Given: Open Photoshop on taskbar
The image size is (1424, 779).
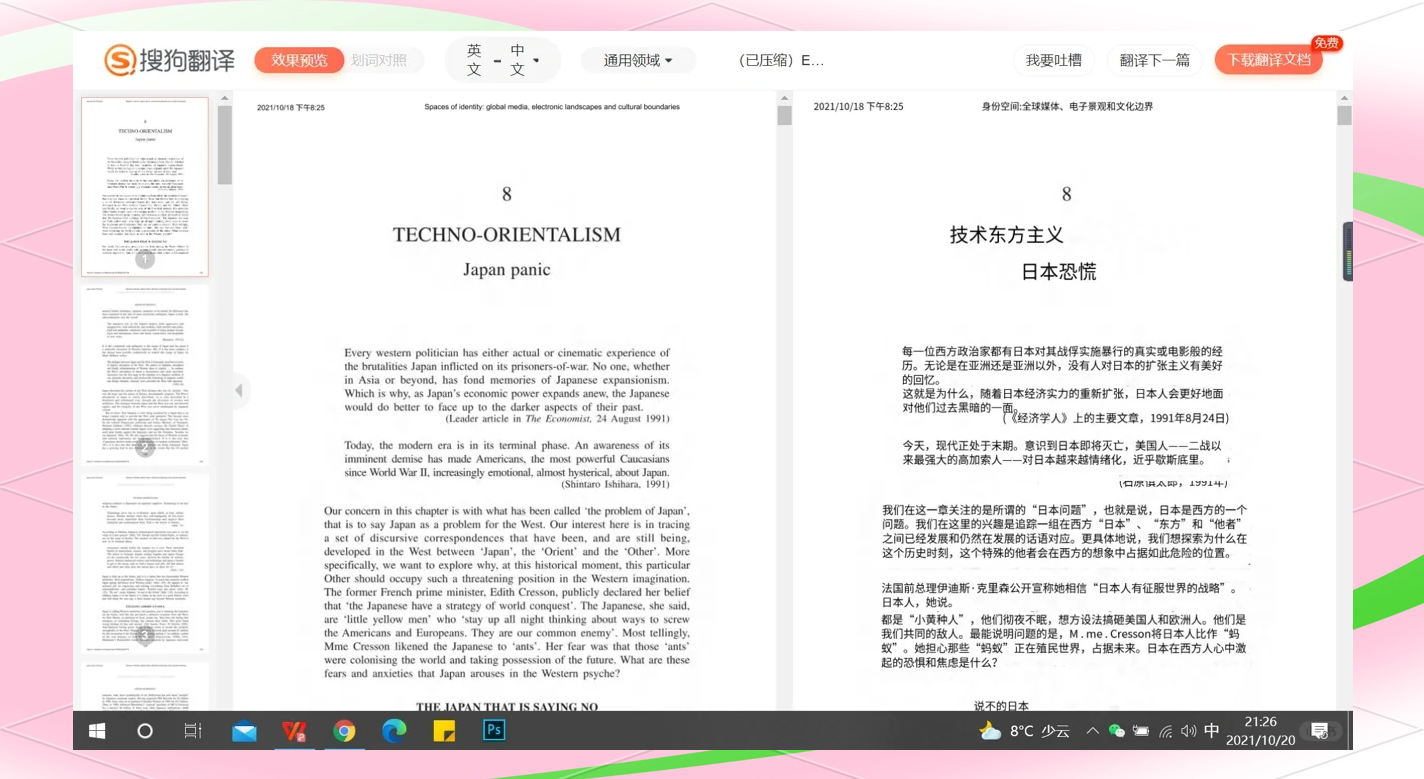Looking at the screenshot, I should pos(494,731).
